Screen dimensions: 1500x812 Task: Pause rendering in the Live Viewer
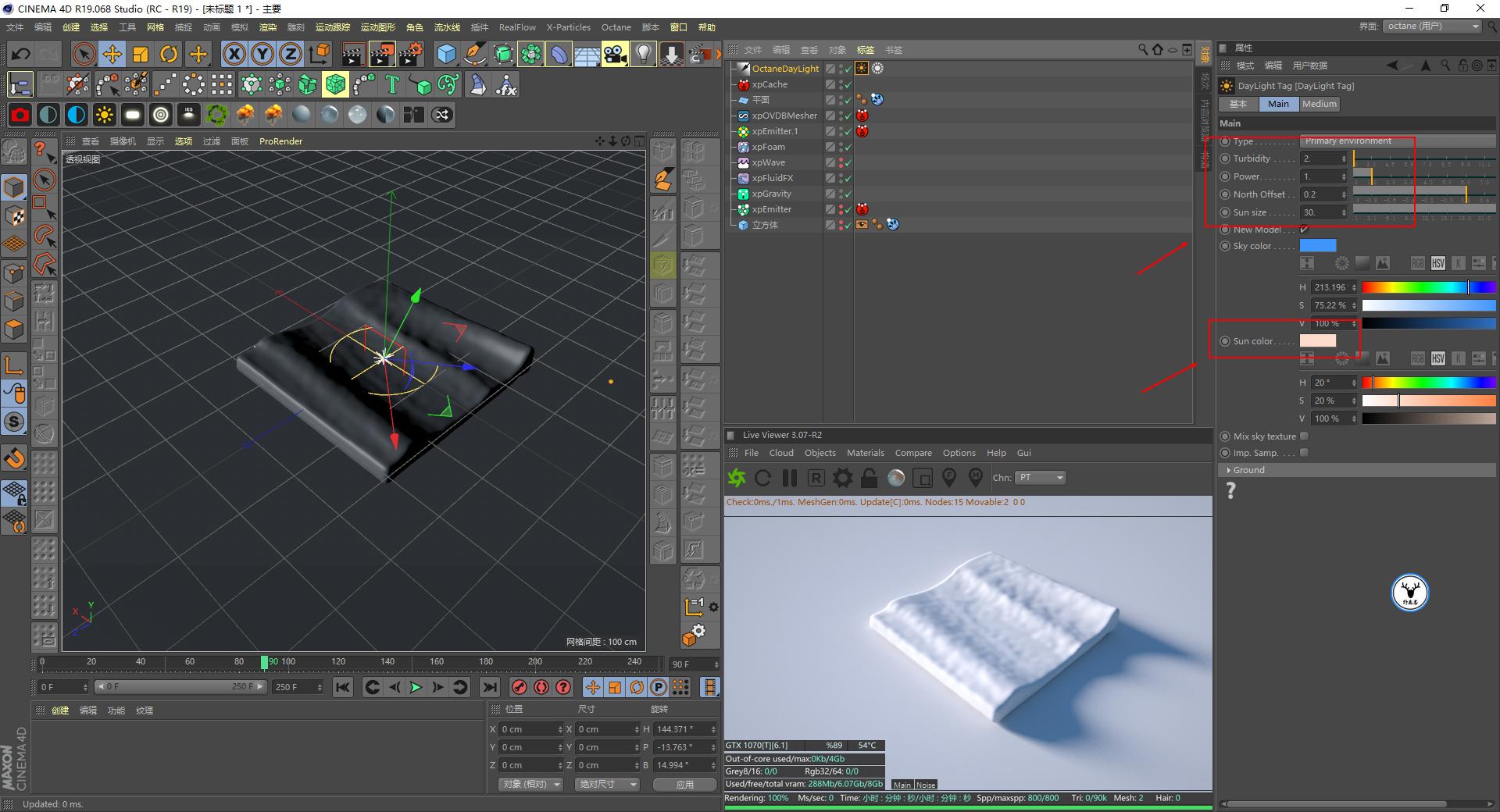(x=789, y=478)
